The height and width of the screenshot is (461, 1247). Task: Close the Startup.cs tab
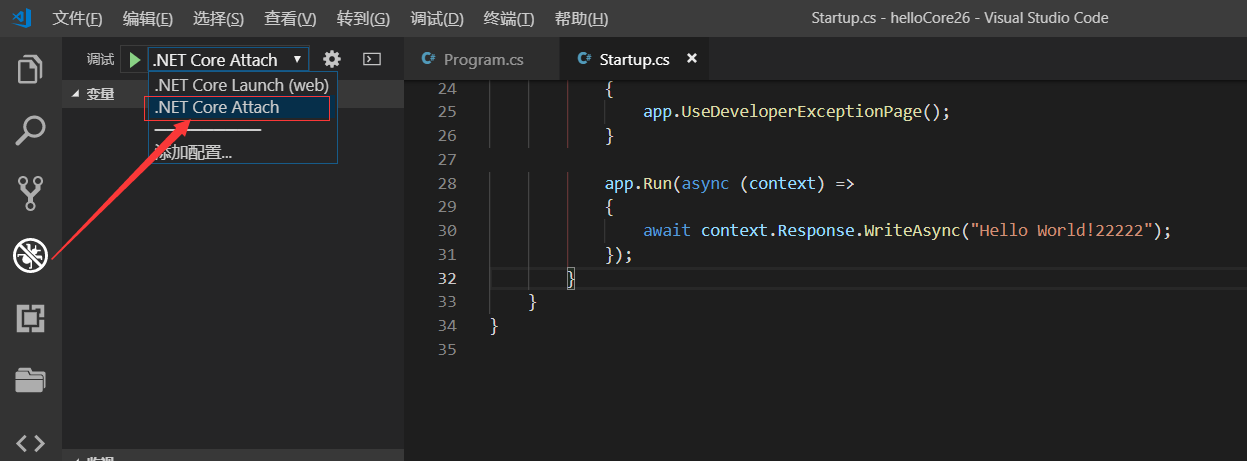point(691,59)
